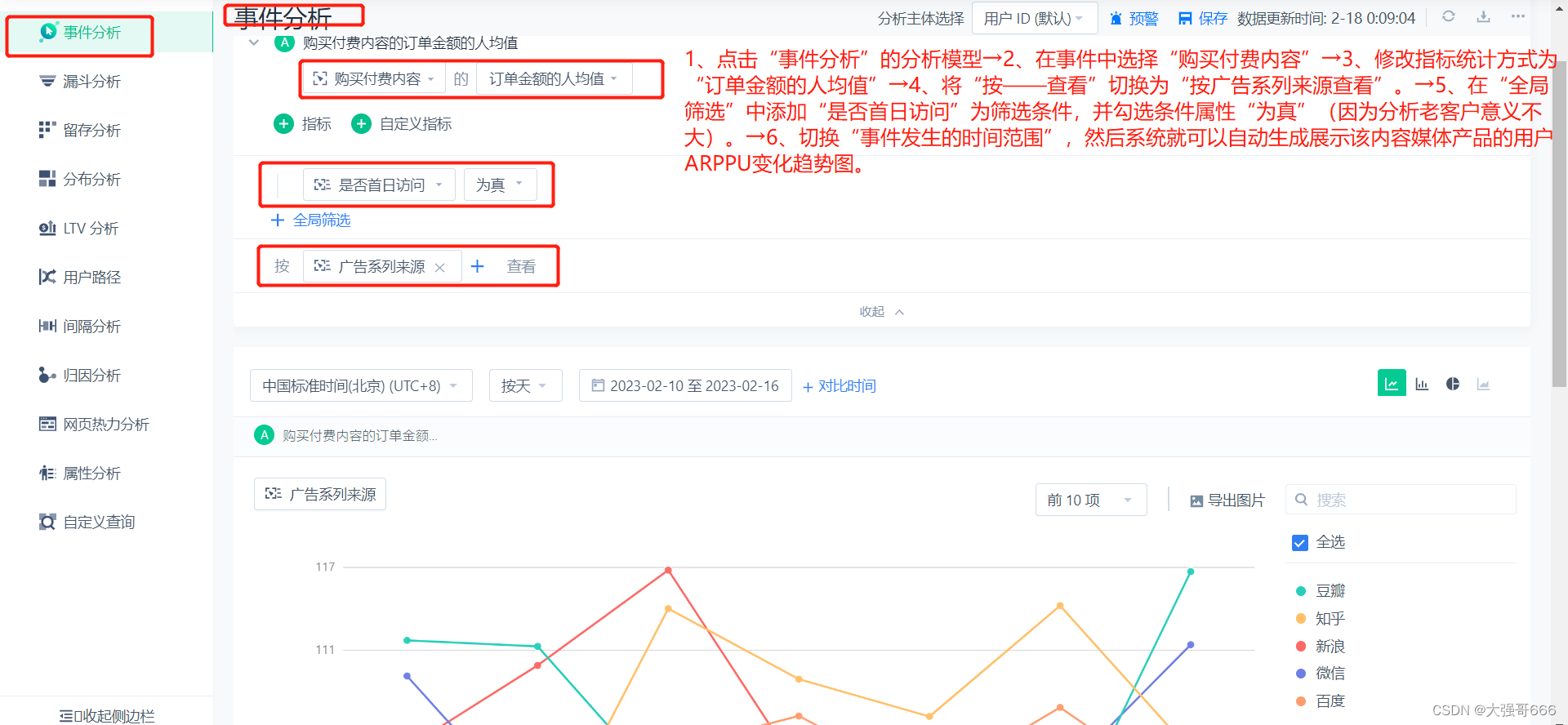Screen dimensions: 1568x725
Task: Switch to pie chart view
Action: pyautogui.click(x=1453, y=384)
